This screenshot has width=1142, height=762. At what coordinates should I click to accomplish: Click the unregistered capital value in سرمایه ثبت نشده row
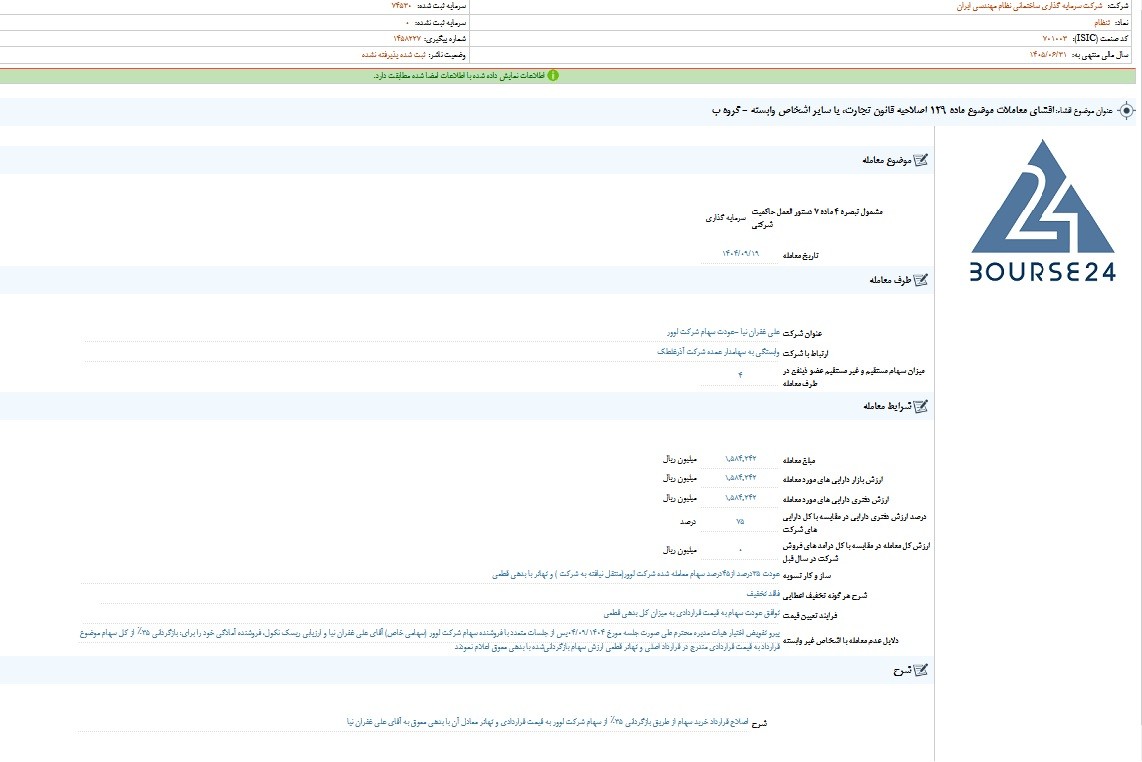point(408,23)
